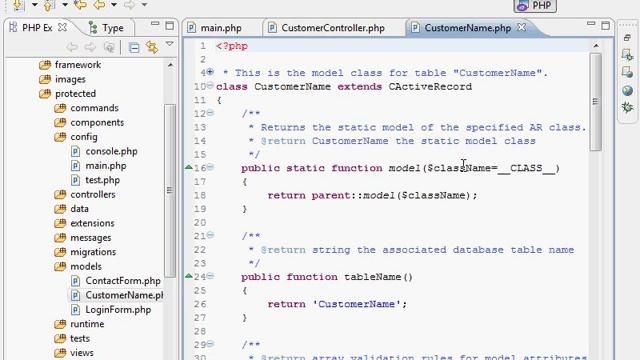640x360 pixels.
Task: Click the greyed forward arrow in main toolbar
Action: click(129, 5)
